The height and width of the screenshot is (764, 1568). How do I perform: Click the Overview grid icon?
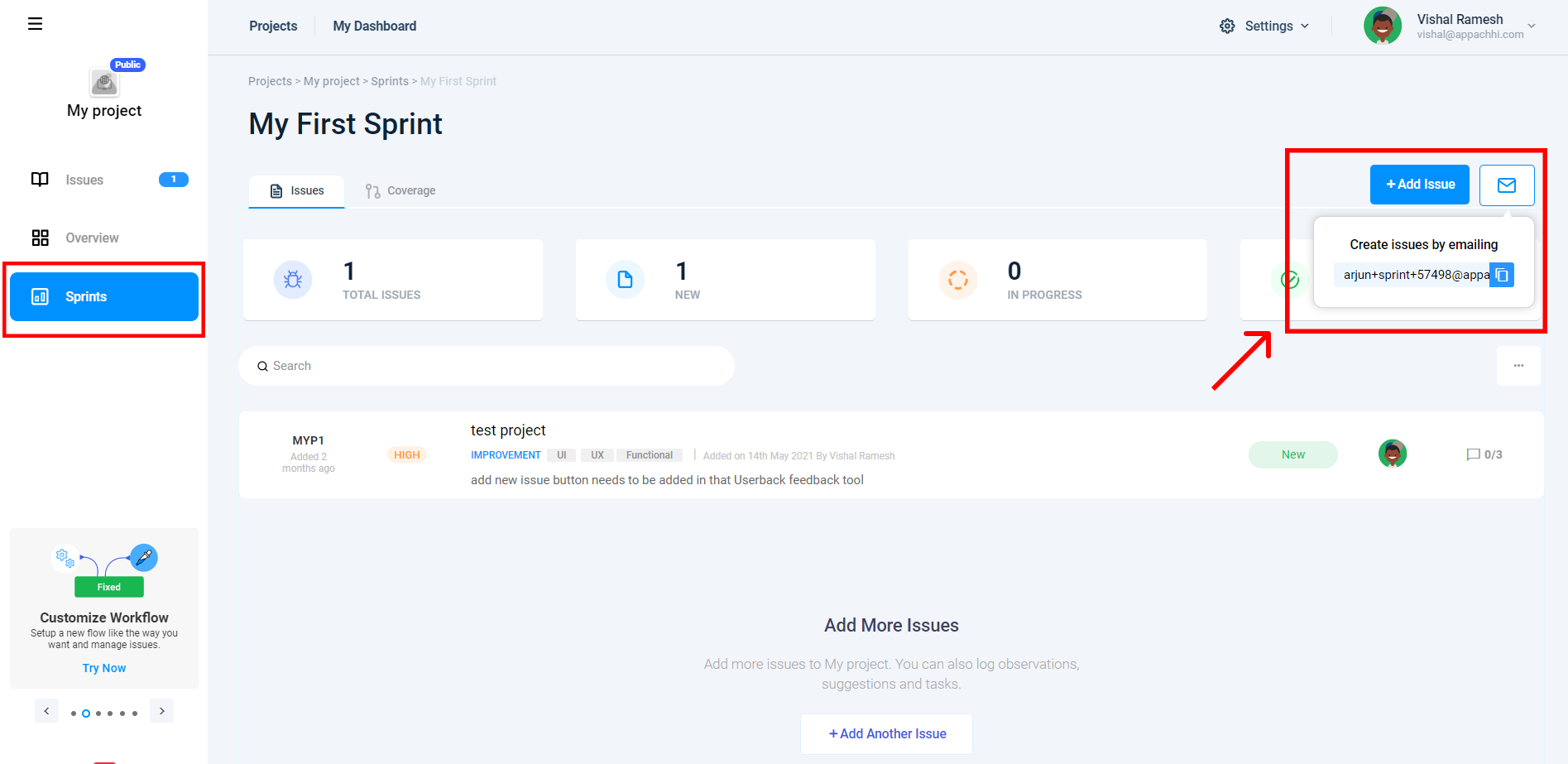[x=40, y=238]
